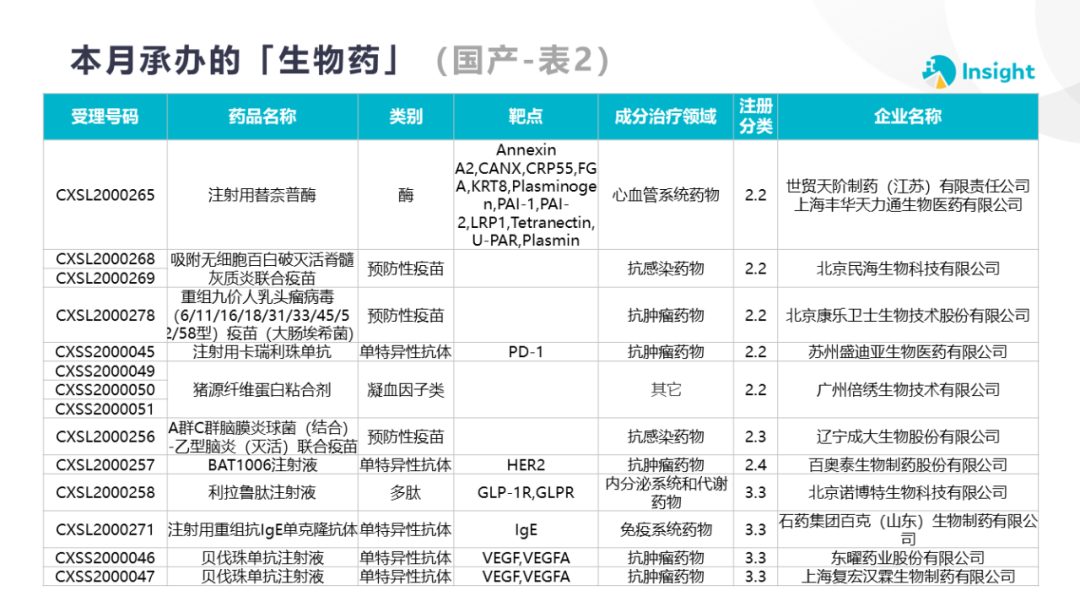Screen dimensions: 1080x607
Task: Click the 心血管系统药物 cell
Action: click(x=665, y=195)
